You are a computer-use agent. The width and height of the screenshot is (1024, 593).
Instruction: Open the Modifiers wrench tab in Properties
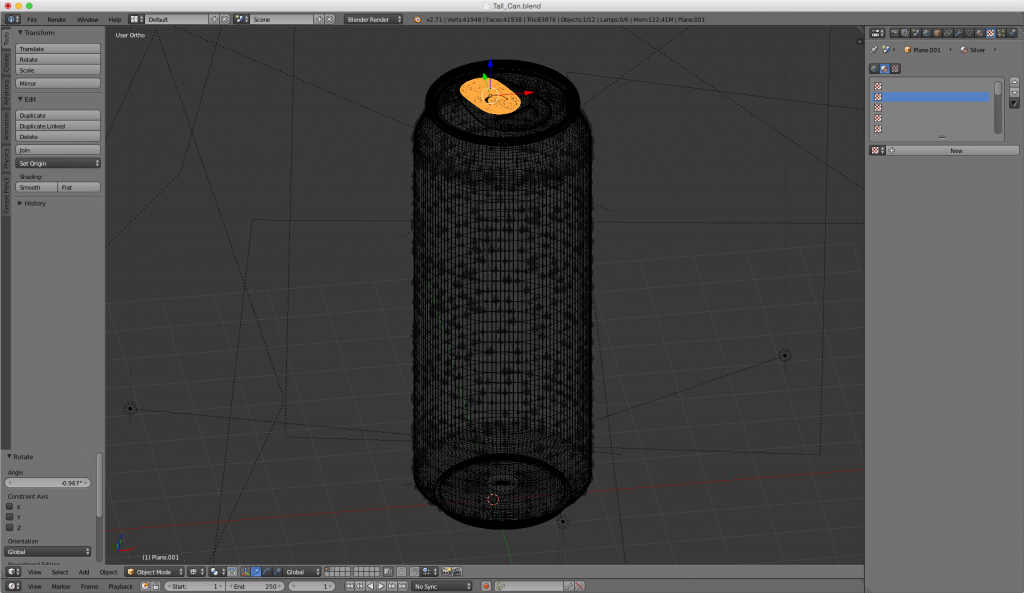pyautogui.click(x=959, y=33)
